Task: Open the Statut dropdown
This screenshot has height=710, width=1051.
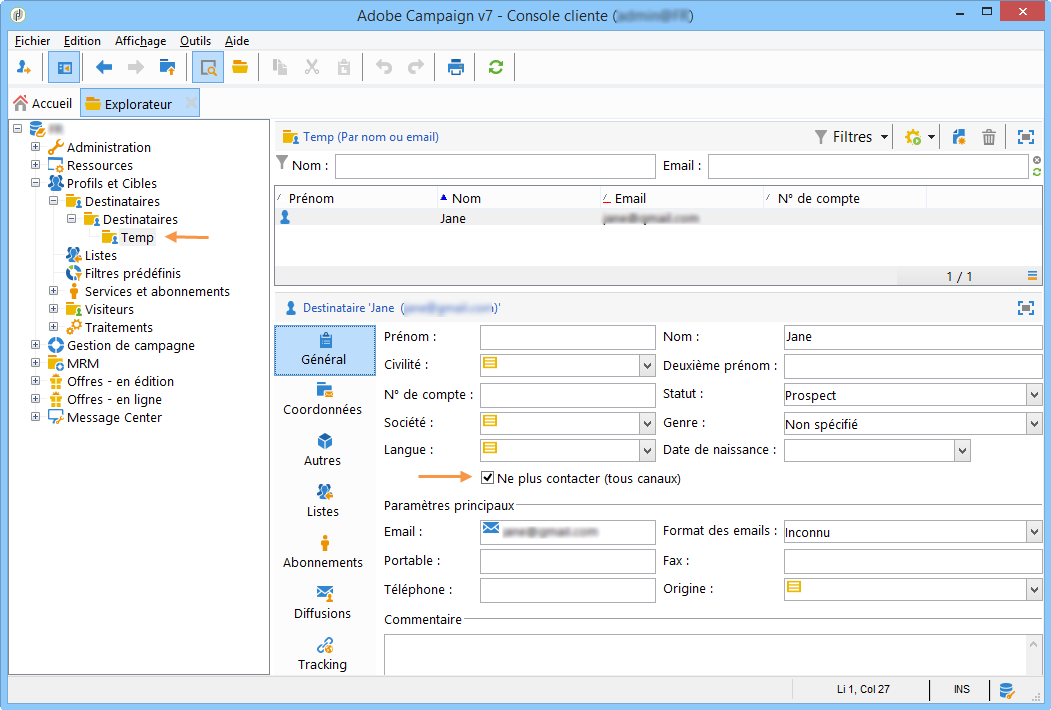Action: pos(1034,395)
